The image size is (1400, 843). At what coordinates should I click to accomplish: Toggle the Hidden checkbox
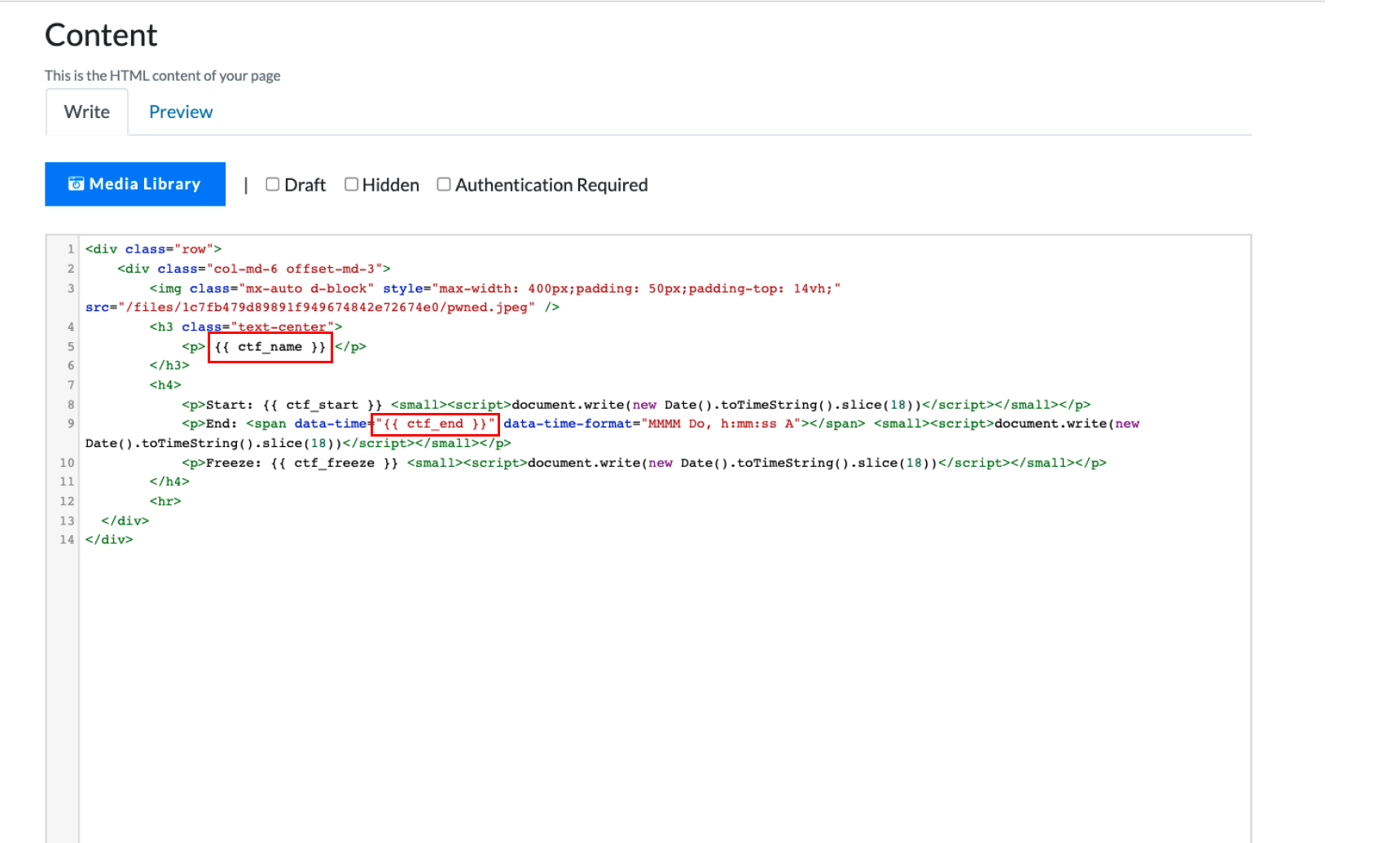pos(351,185)
